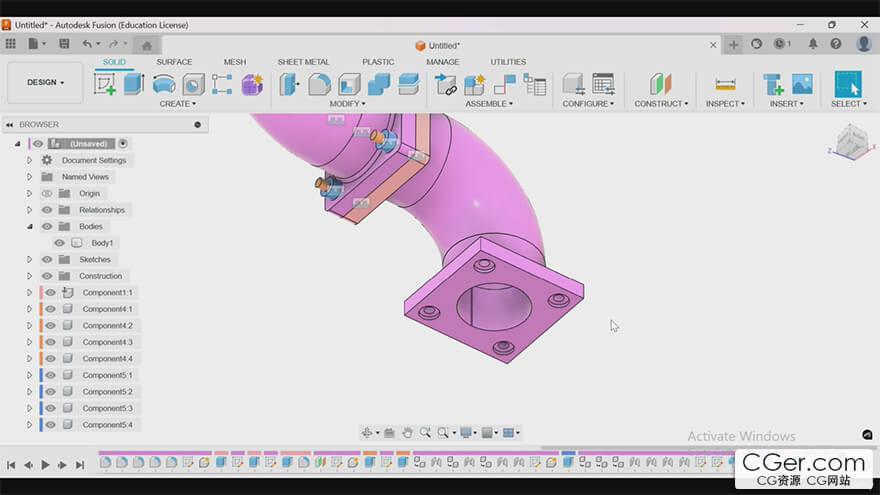This screenshot has height=495, width=880.
Task: Select the Extrude tool in Create group
Action: (x=134, y=84)
